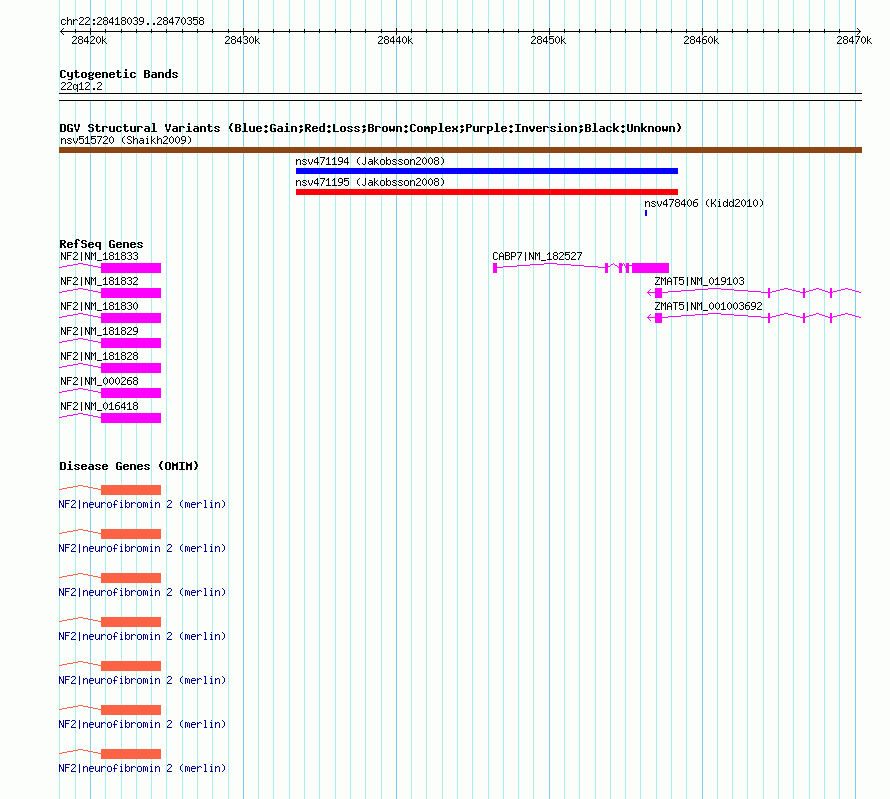Click the ZMAT5|NM_019103 gene label
The width and height of the screenshot is (890, 799).
[699, 281]
